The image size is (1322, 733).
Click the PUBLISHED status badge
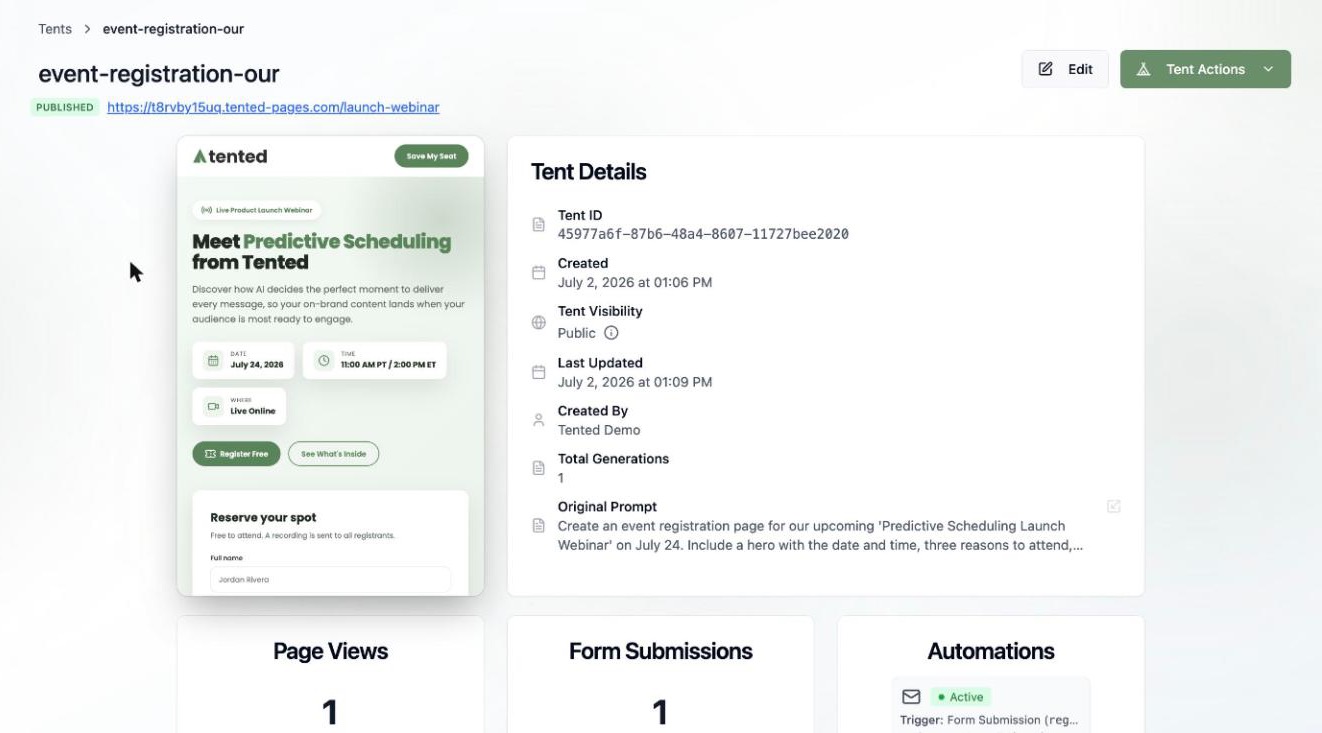[65, 107]
